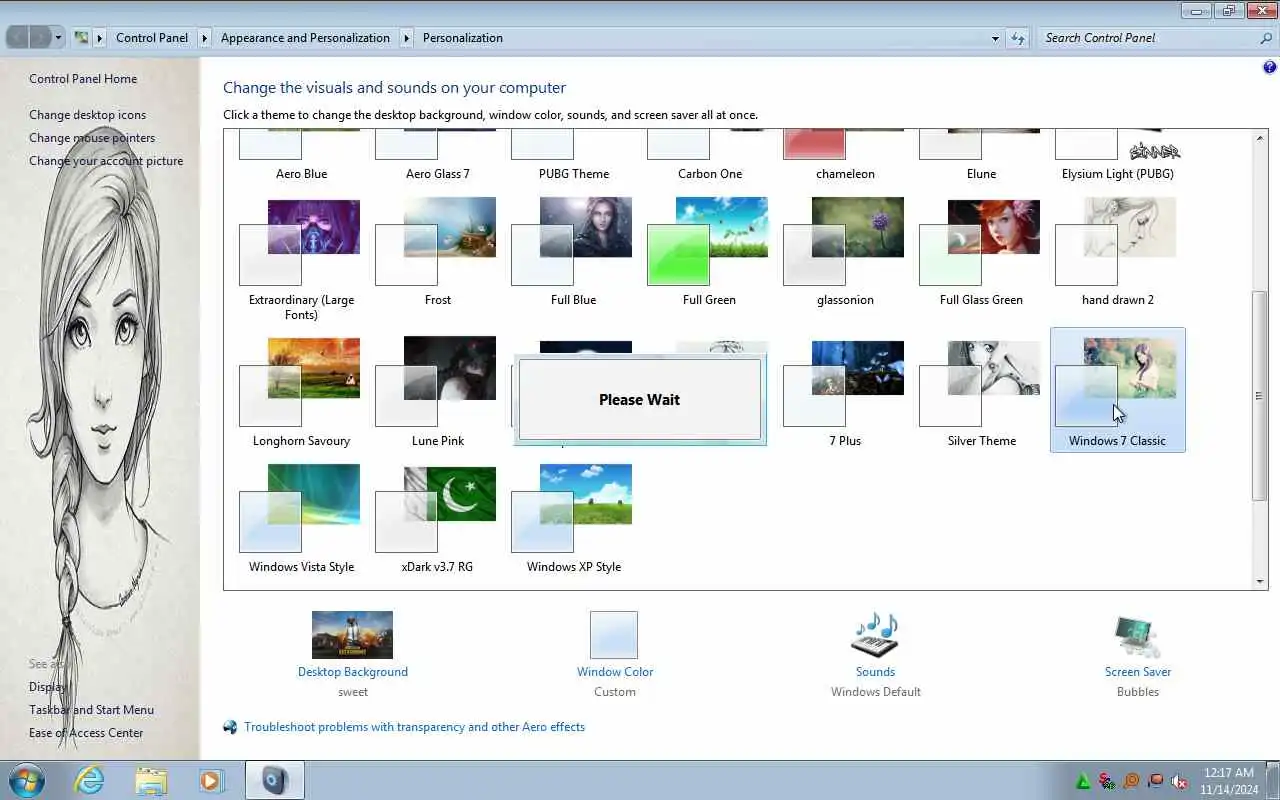Select the Aero Blue theme
This screenshot has width=1280, height=800.
[301, 156]
